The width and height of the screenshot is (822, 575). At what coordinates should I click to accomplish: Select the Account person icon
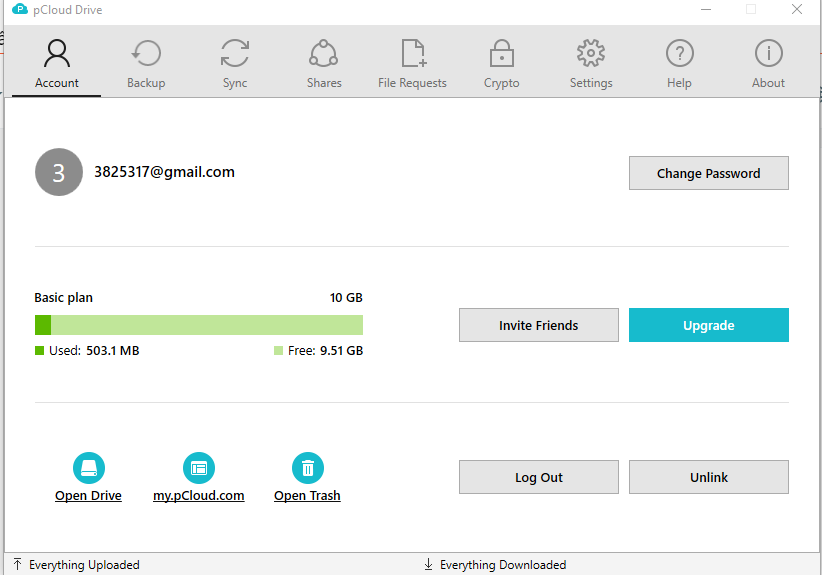coord(57,53)
